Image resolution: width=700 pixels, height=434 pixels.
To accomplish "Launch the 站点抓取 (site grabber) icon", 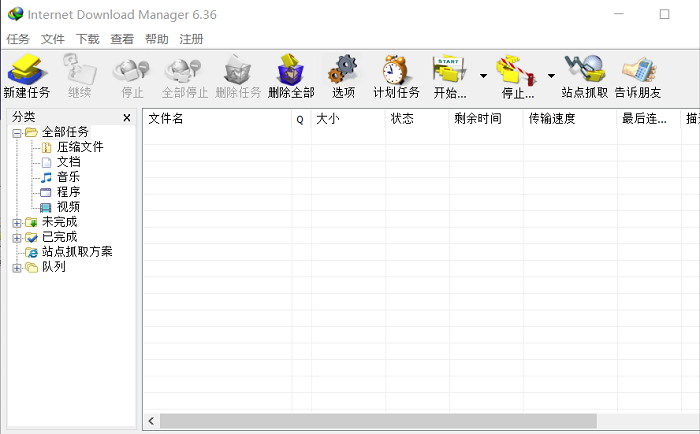I will point(584,69).
